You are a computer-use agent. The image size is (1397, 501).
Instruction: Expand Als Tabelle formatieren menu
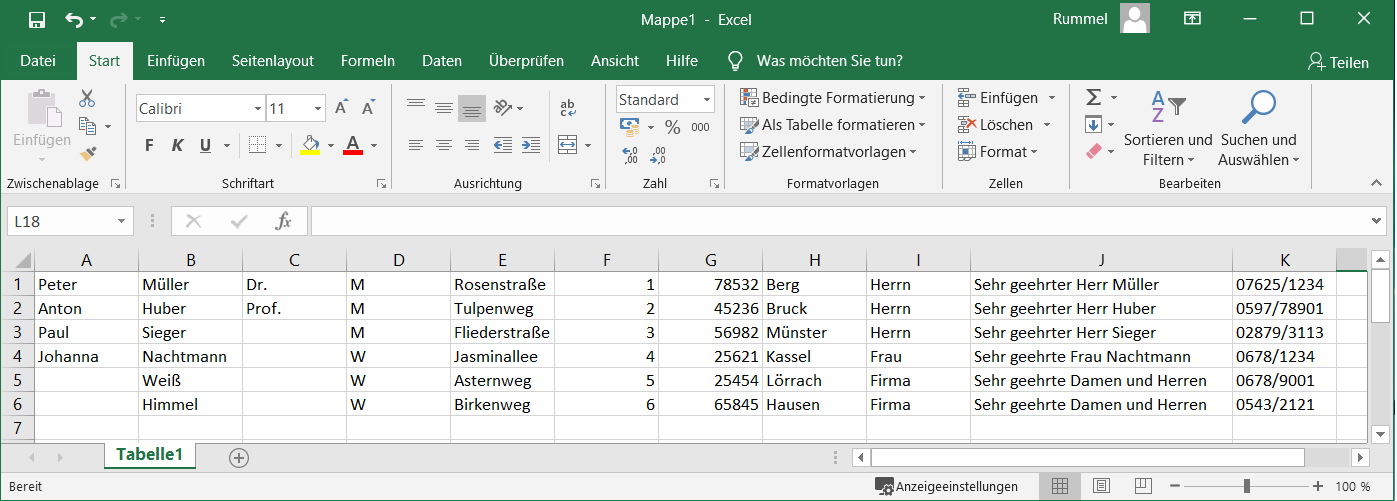832,125
